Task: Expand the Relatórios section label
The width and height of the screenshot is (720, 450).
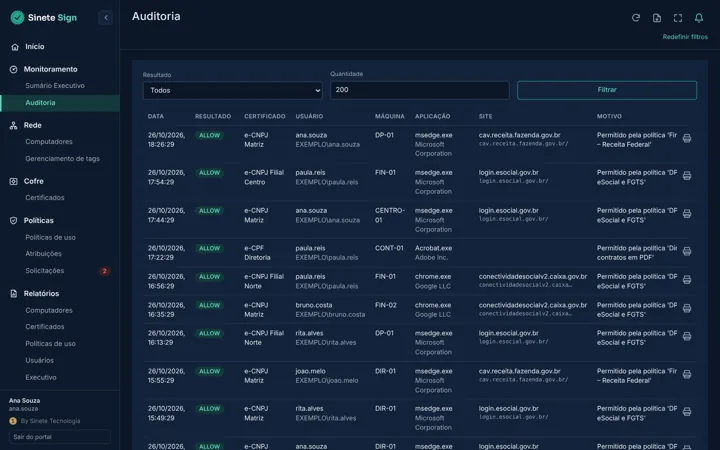Action: click(41, 293)
